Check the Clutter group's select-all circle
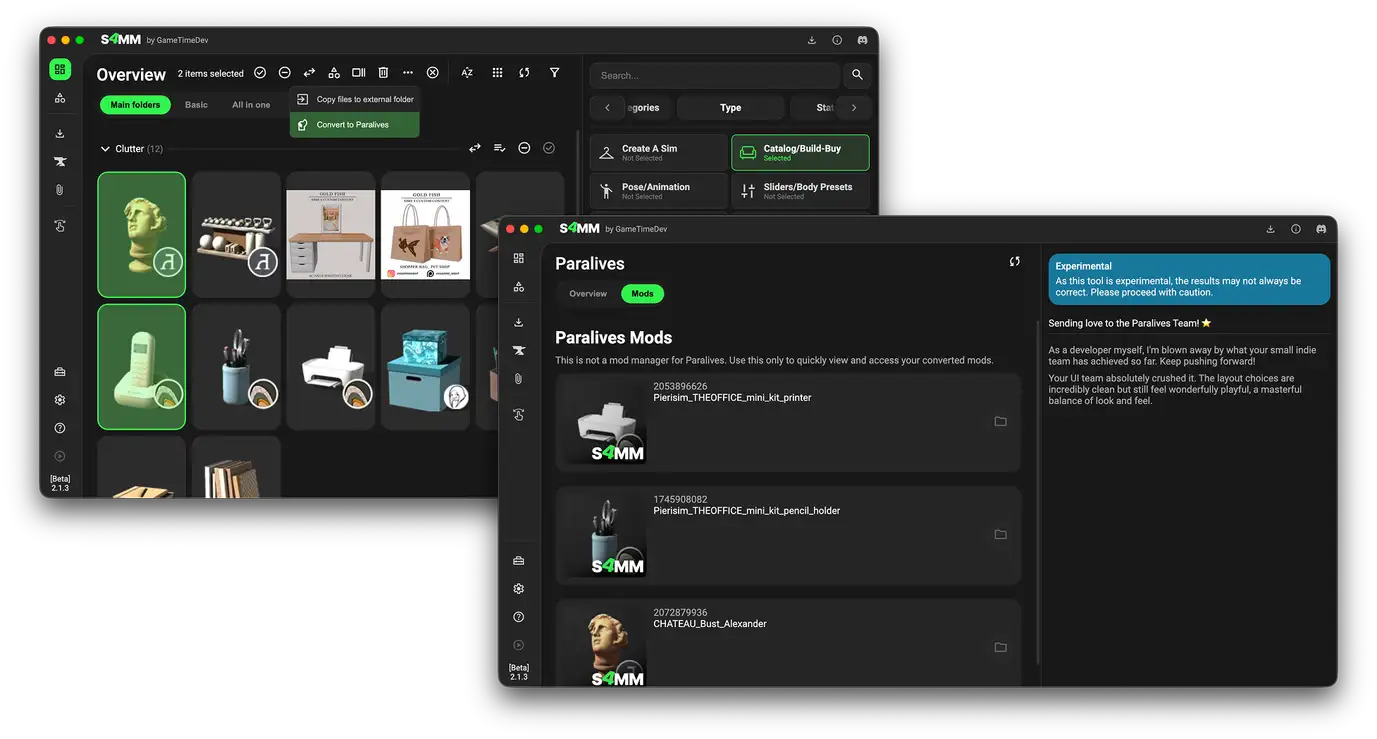The width and height of the screenshot is (1377, 739). pos(549,148)
